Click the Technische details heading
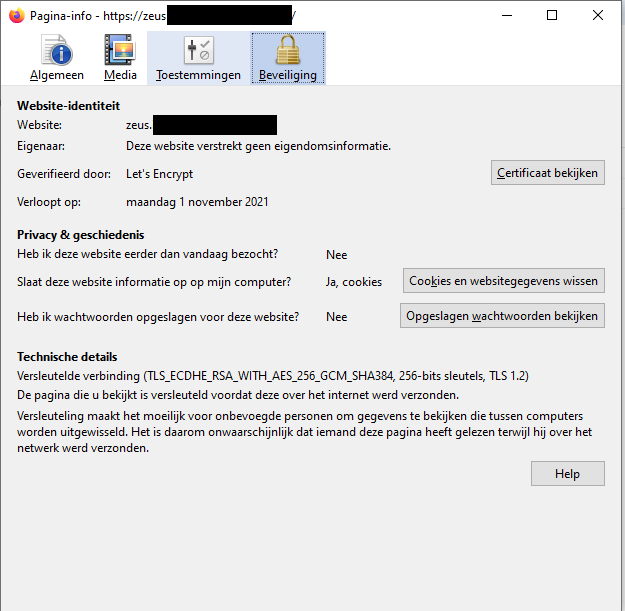Screen dimensions: 625x611 click(67, 357)
